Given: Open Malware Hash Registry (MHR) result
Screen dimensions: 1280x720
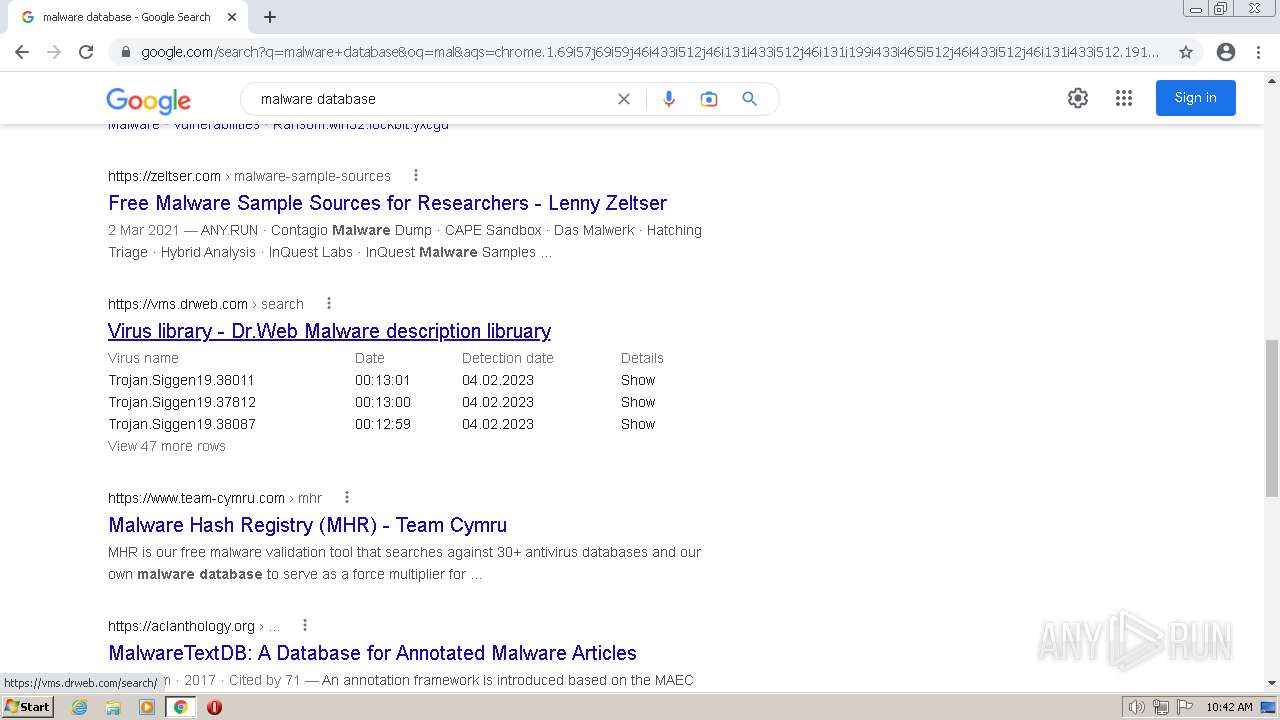Looking at the screenshot, I should click(307, 525).
